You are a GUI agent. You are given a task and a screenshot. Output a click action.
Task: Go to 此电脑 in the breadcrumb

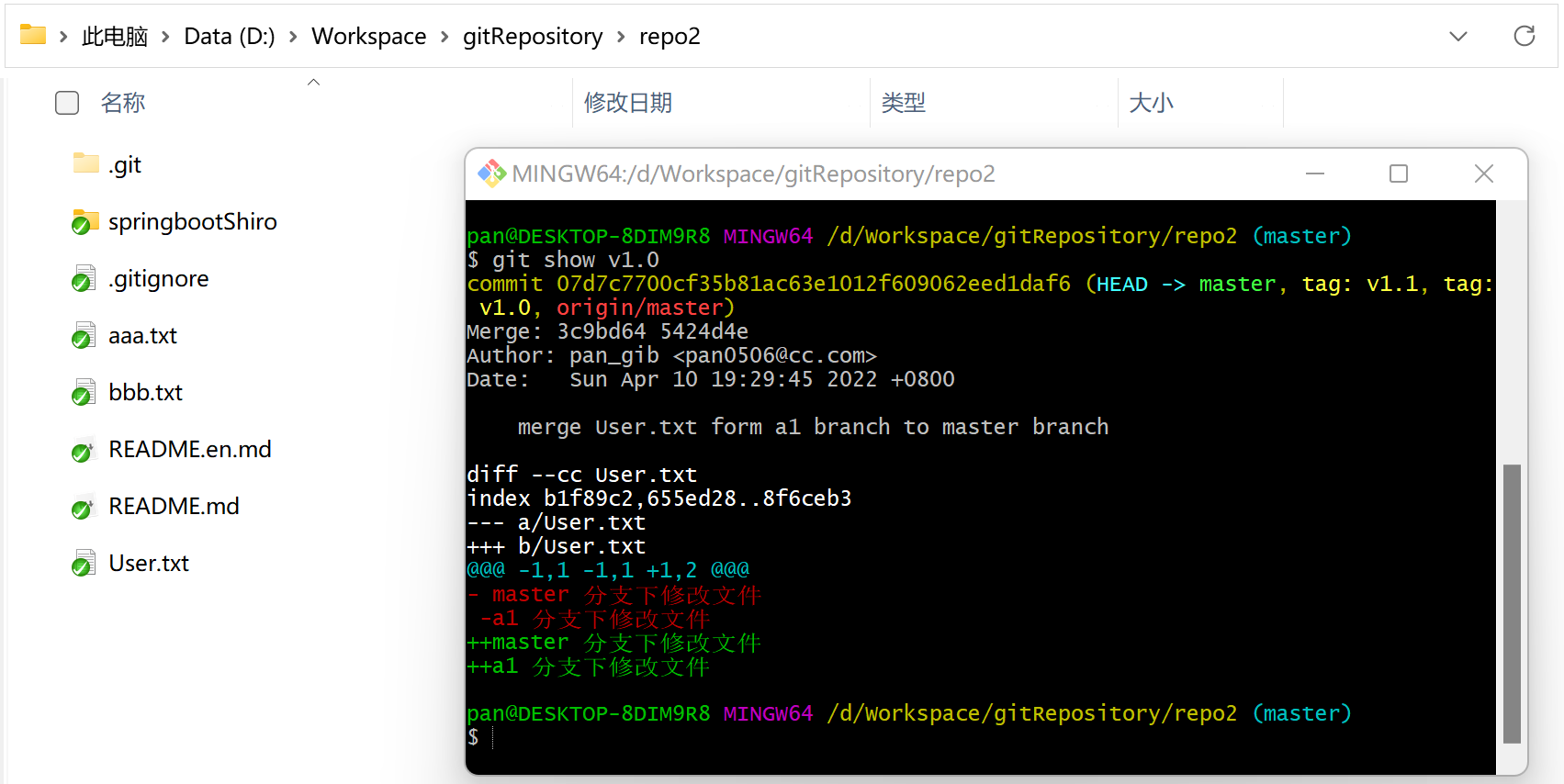click(115, 37)
